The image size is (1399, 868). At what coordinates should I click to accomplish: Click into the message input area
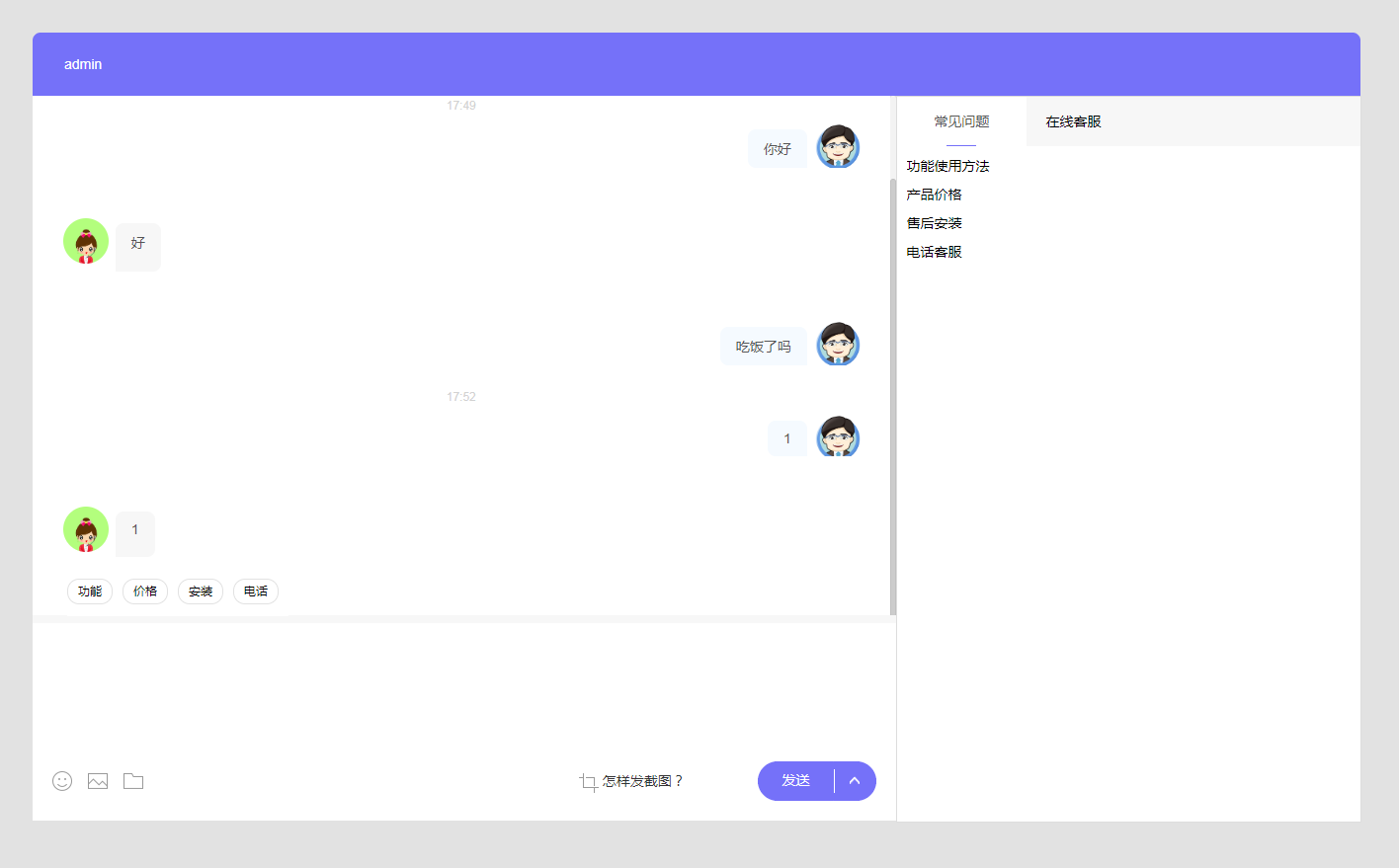(462, 691)
